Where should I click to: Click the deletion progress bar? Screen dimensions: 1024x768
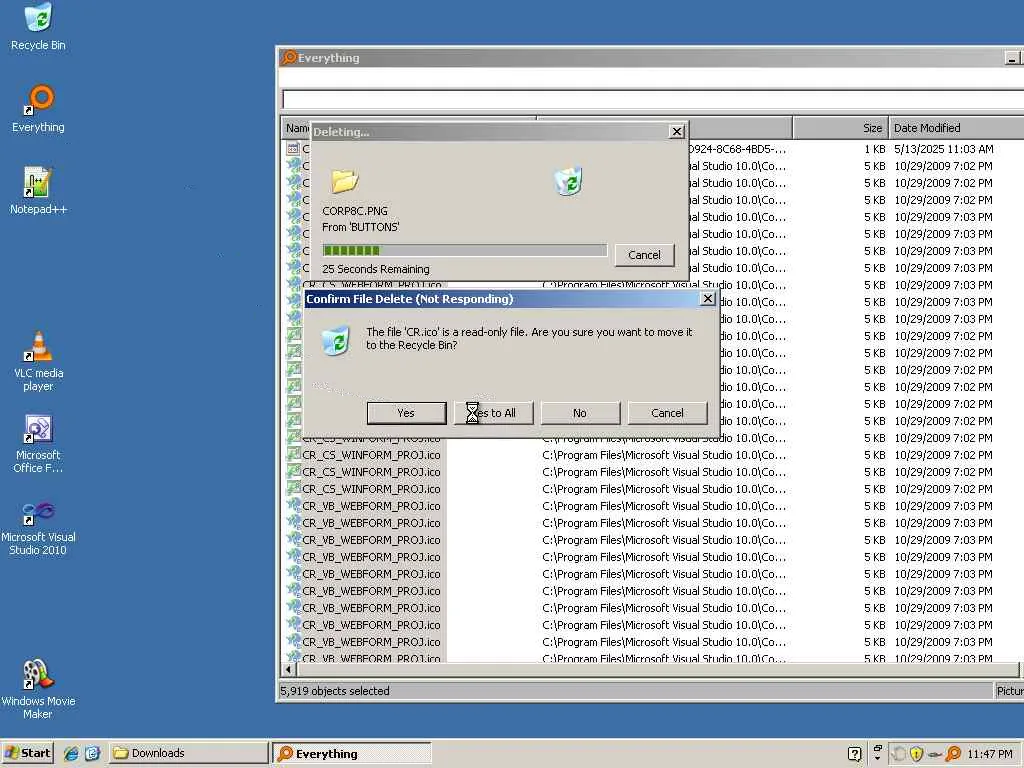464,250
